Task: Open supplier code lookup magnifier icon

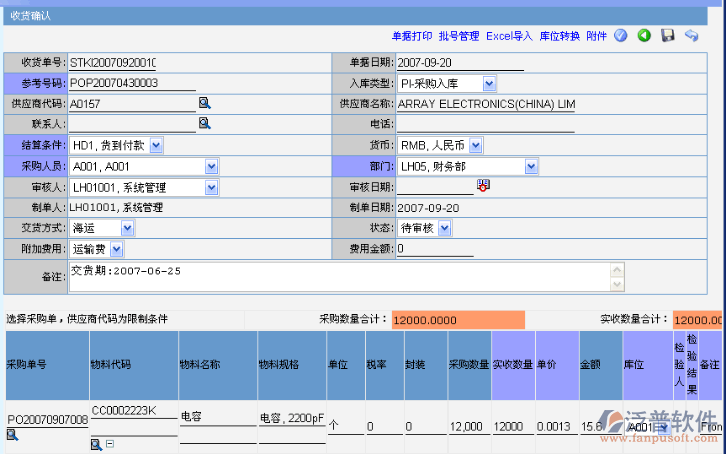Action: (204, 103)
